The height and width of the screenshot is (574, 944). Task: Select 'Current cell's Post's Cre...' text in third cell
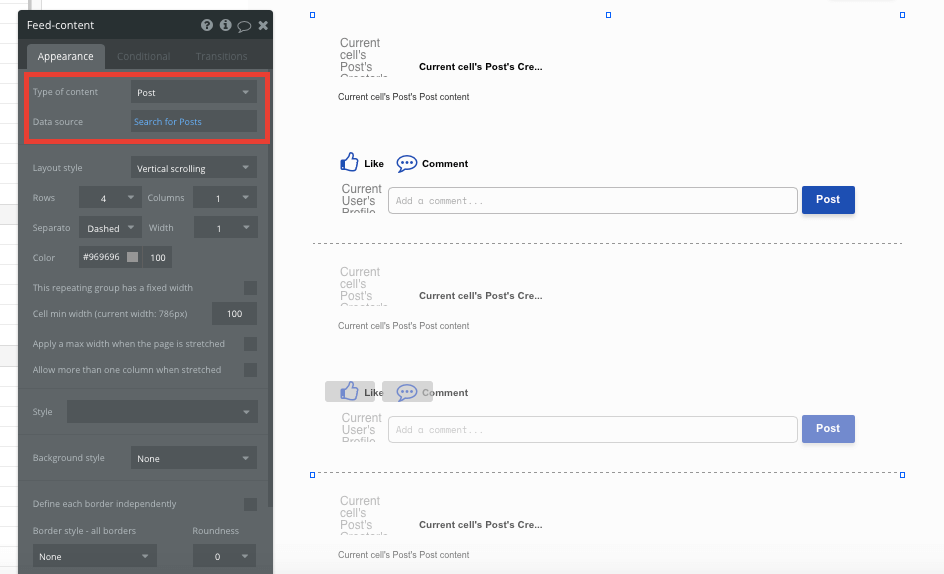pyautogui.click(x=480, y=525)
